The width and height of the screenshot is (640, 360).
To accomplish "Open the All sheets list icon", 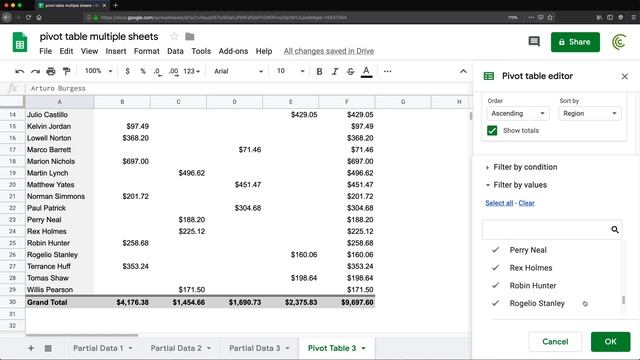I will pyautogui.click(x=48, y=348).
